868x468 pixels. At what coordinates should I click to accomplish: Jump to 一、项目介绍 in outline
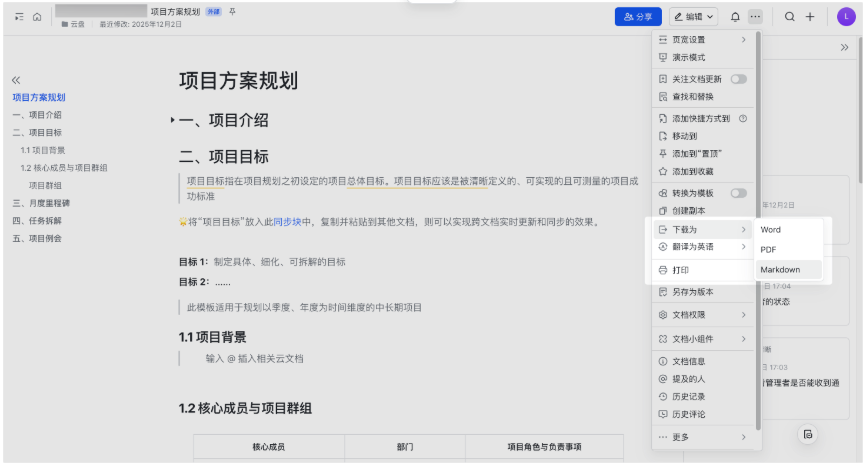point(37,115)
